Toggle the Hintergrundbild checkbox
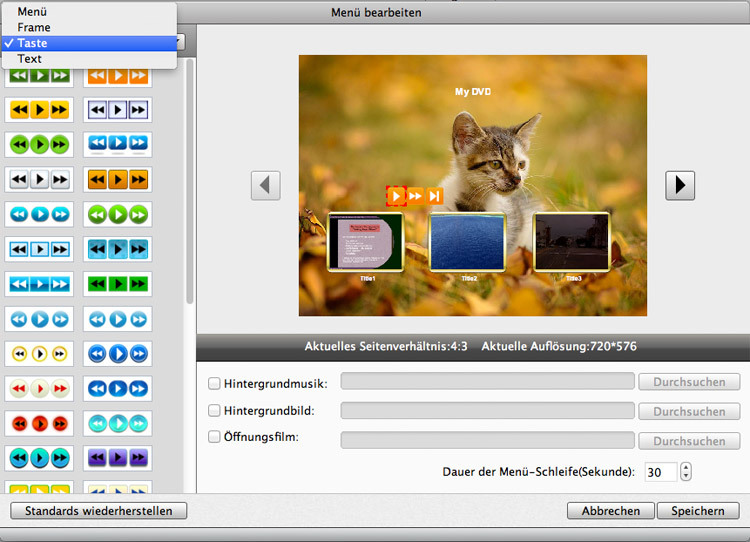The height and width of the screenshot is (542, 750). (x=214, y=411)
